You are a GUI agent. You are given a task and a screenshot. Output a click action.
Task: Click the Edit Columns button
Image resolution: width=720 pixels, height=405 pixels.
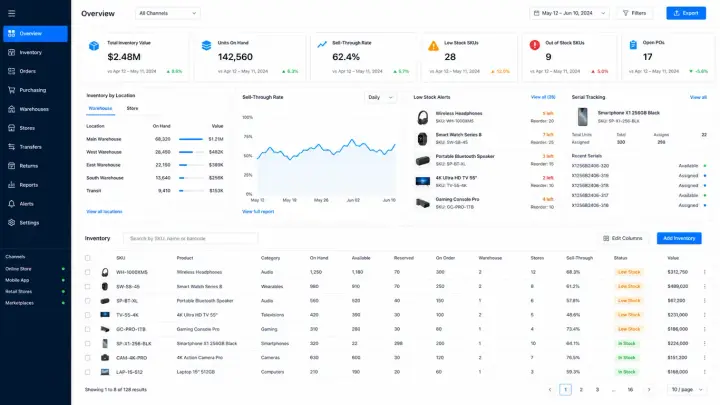pyautogui.click(x=623, y=238)
